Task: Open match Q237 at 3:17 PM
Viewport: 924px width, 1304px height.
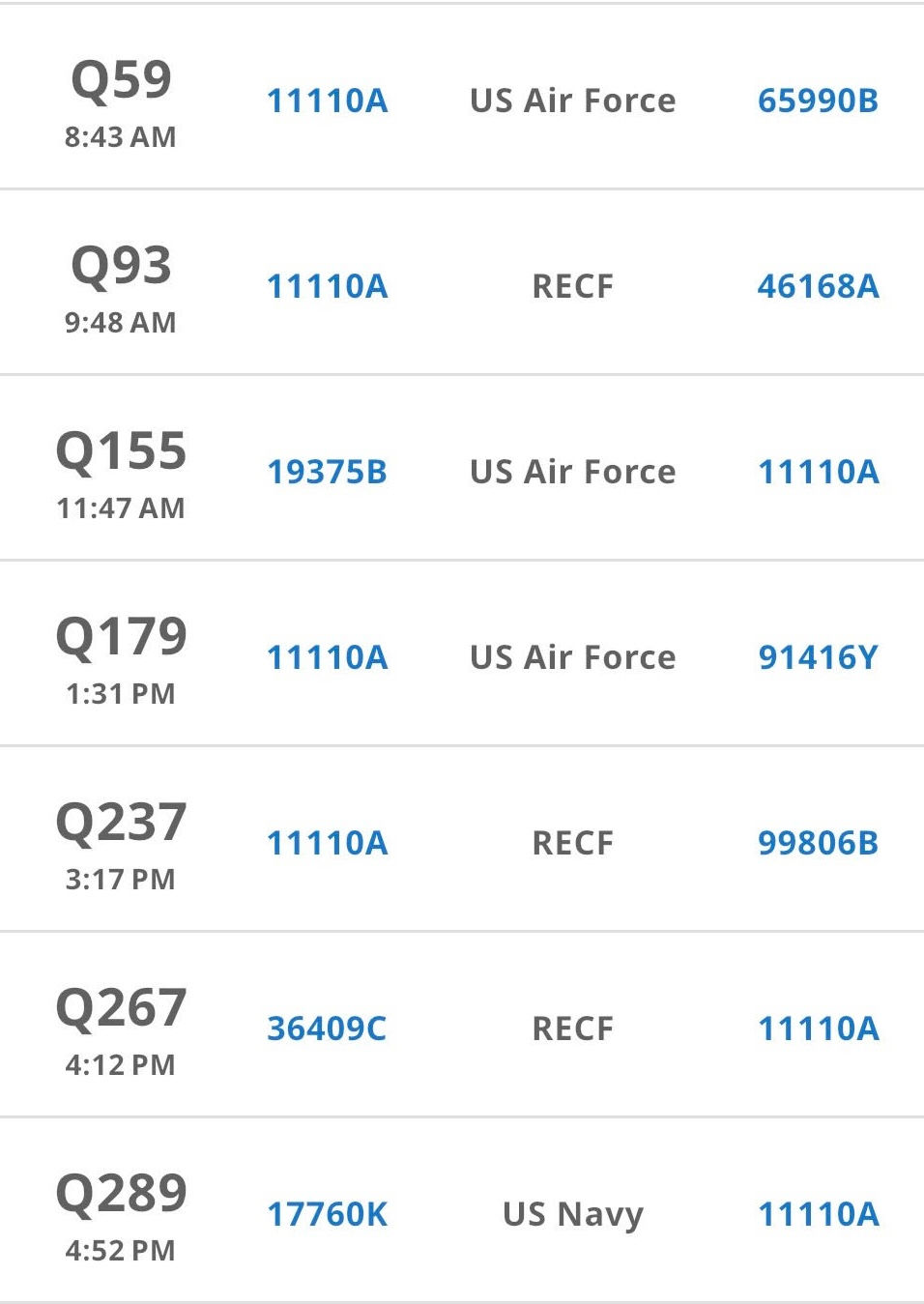Action: click(121, 824)
